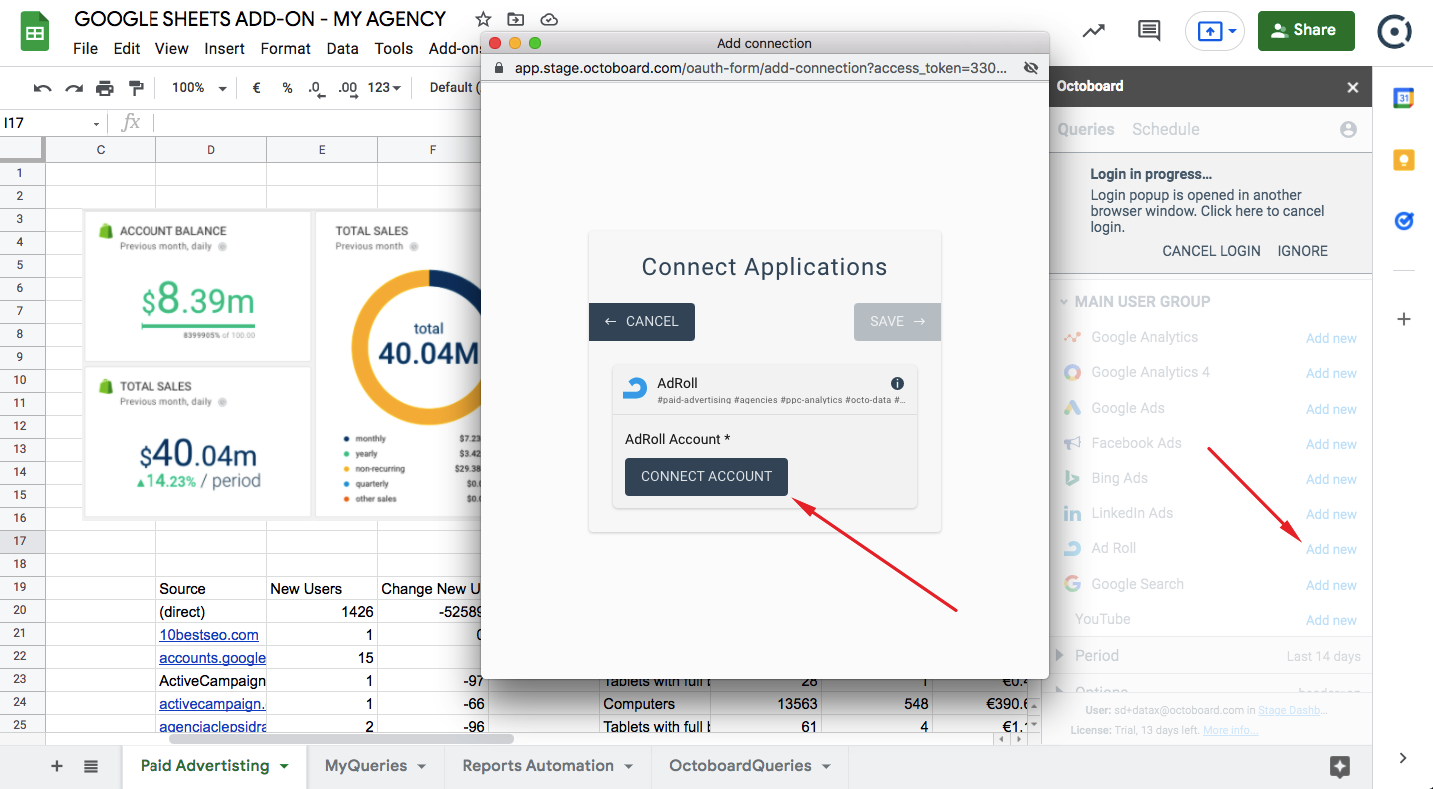1433x789 pixels.
Task: Open the name box dropdown for I17
Action: (97, 124)
